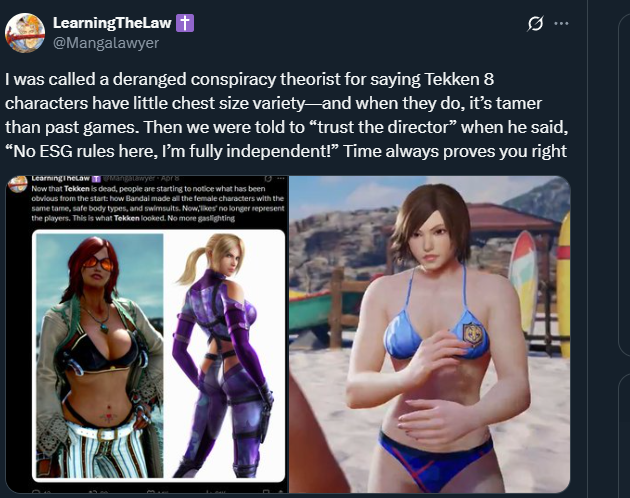Click the 'Apr 8' date in embedded screenshot
This screenshot has height=498, width=630.
170,178
